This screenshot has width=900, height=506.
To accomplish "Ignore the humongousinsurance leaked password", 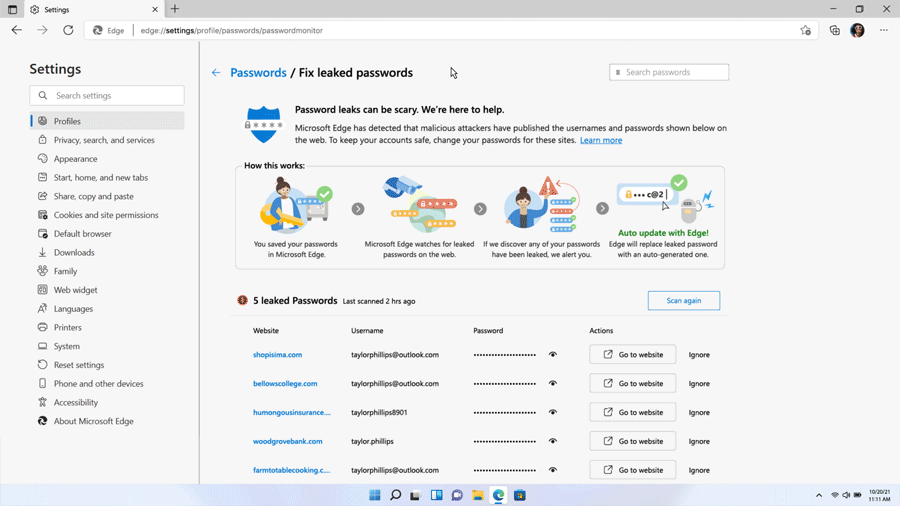I will pos(699,412).
